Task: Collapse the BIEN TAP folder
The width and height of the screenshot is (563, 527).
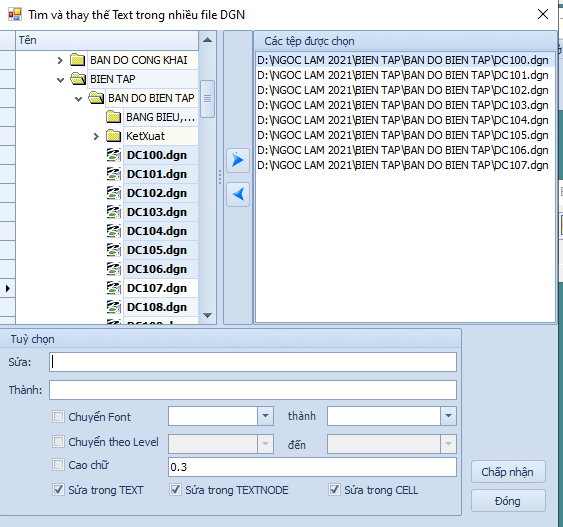Action: coord(60,79)
